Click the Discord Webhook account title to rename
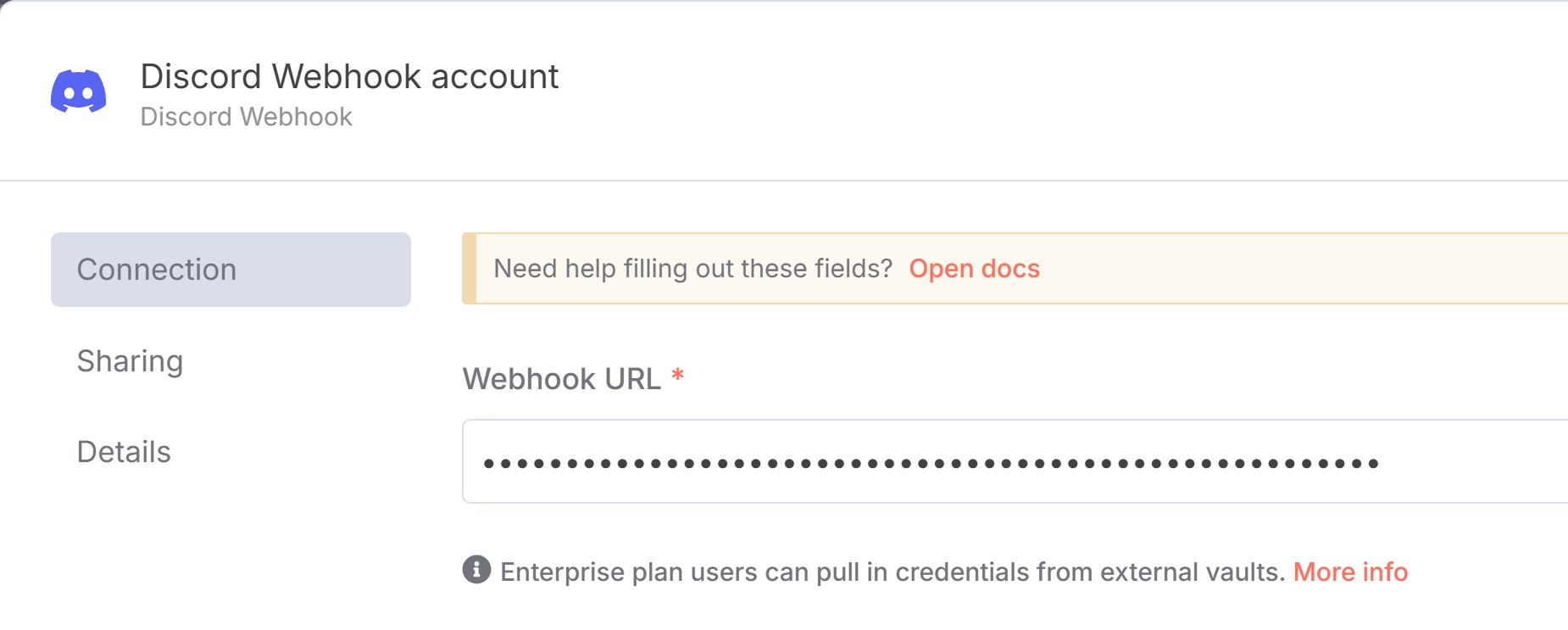 click(349, 76)
